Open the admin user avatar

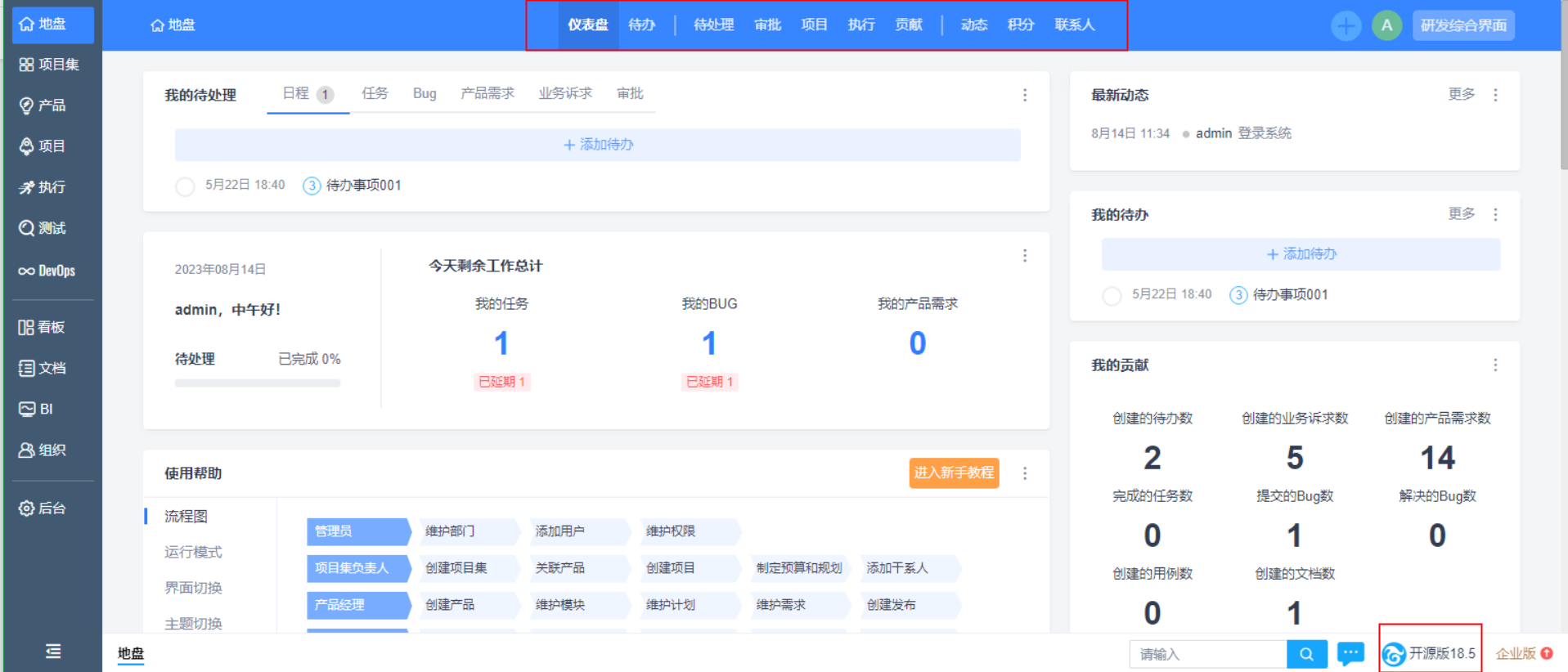point(1386,25)
